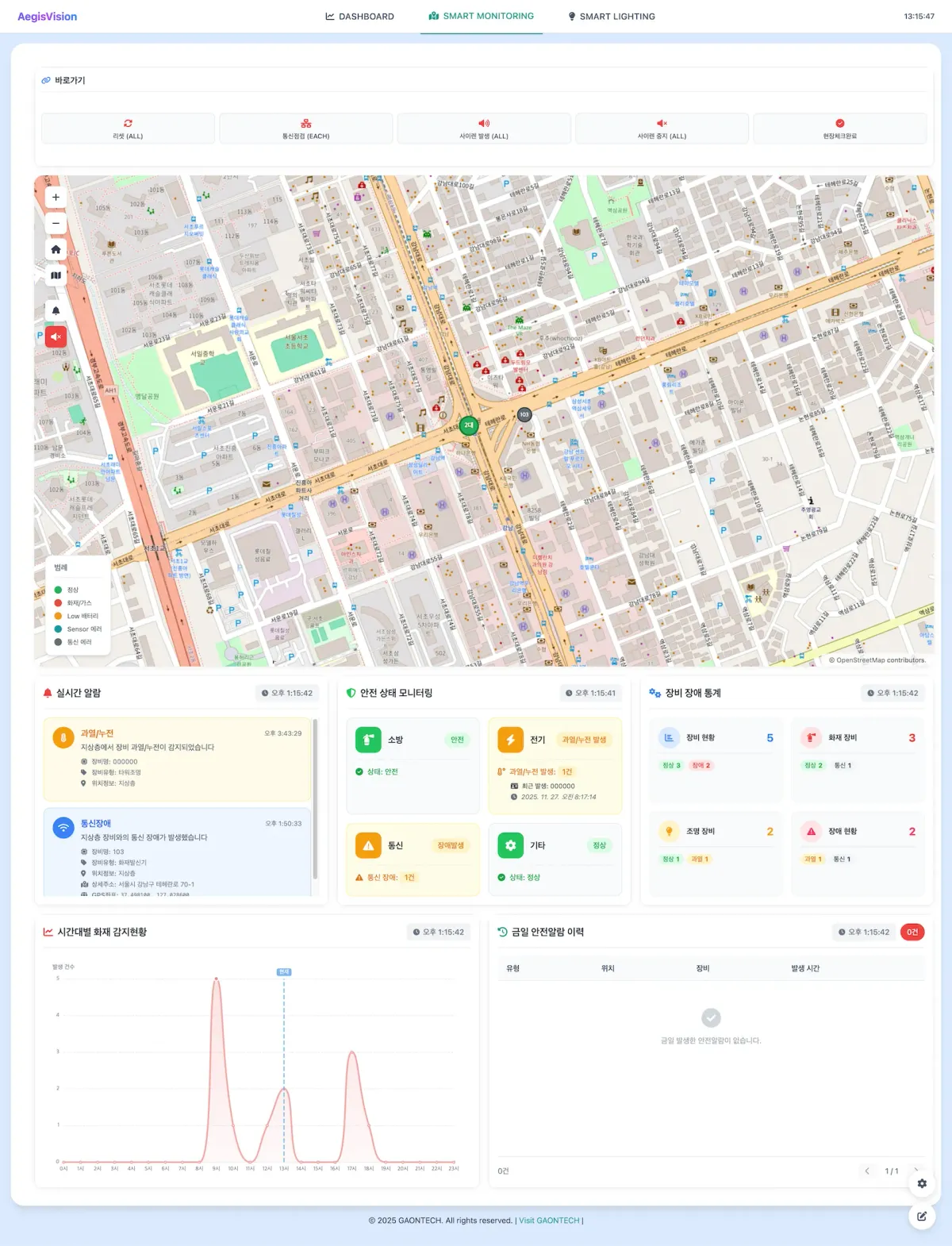
Task: Stop sirens with 사이렌 중지 (ALL)
Action: tap(662, 129)
